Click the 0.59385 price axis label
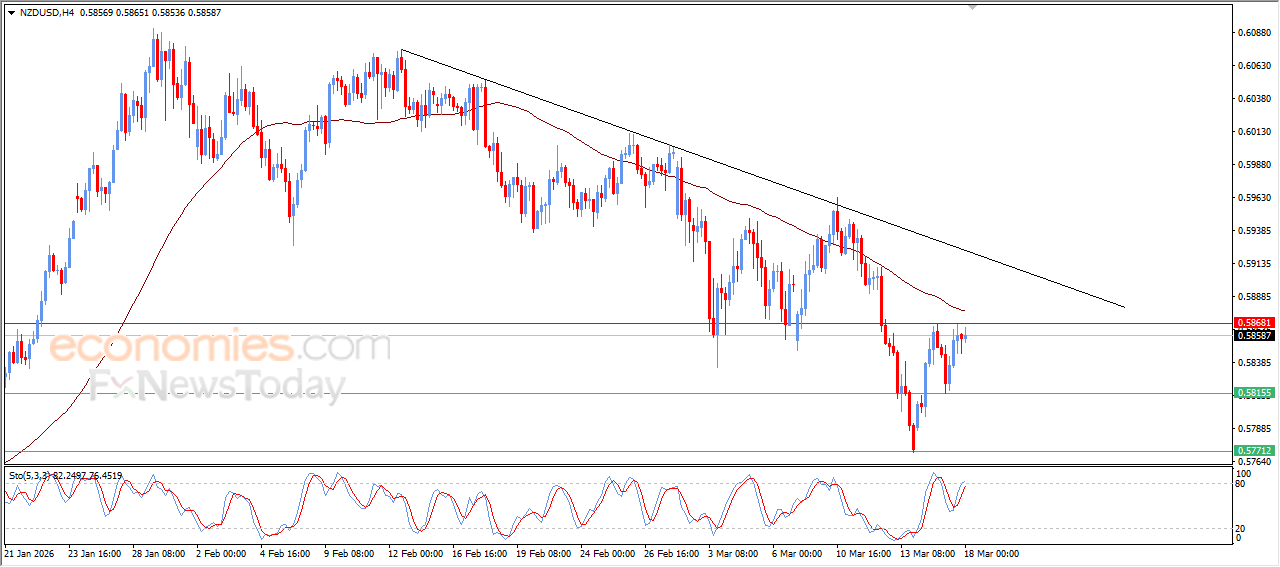 [x=1254, y=231]
